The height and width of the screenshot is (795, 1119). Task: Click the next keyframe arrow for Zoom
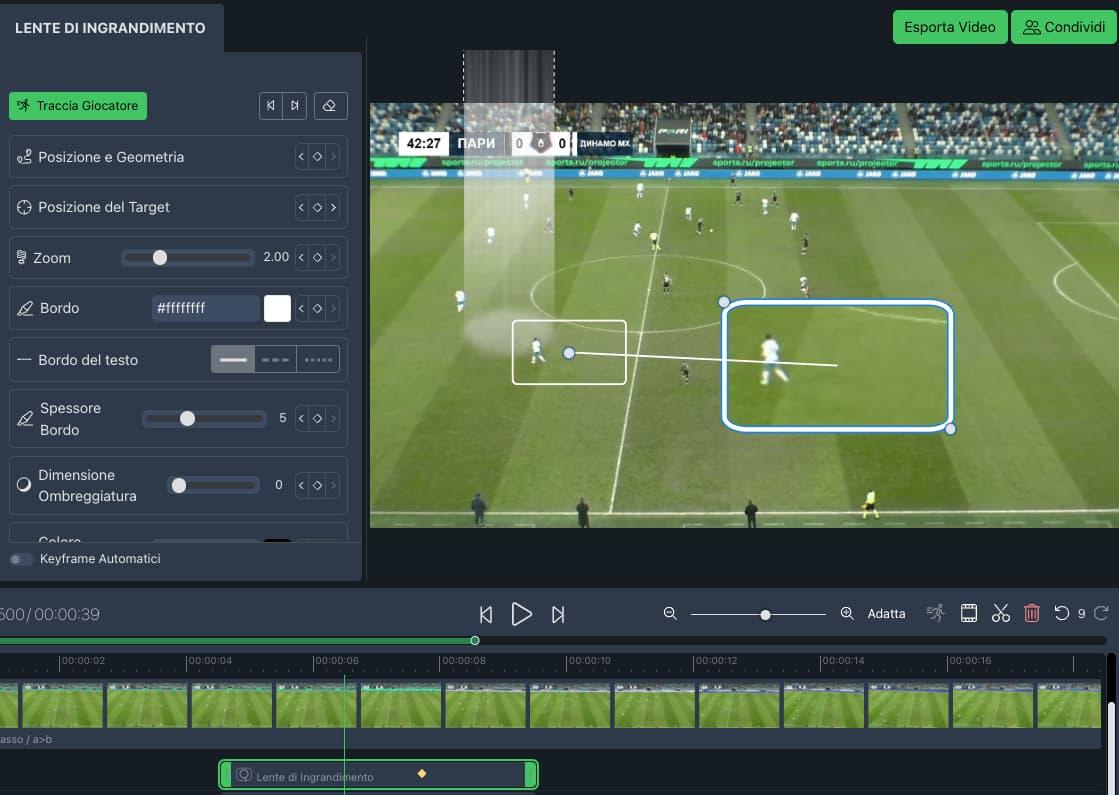336,257
